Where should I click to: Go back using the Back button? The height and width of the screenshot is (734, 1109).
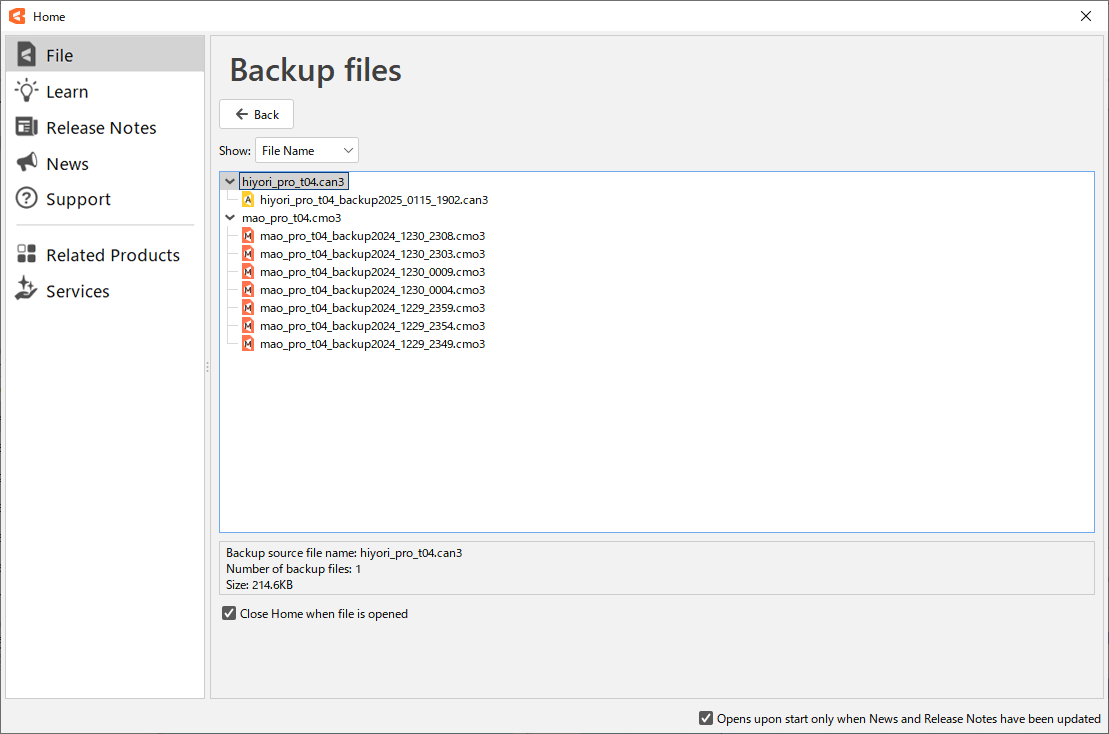click(x=257, y=115)
